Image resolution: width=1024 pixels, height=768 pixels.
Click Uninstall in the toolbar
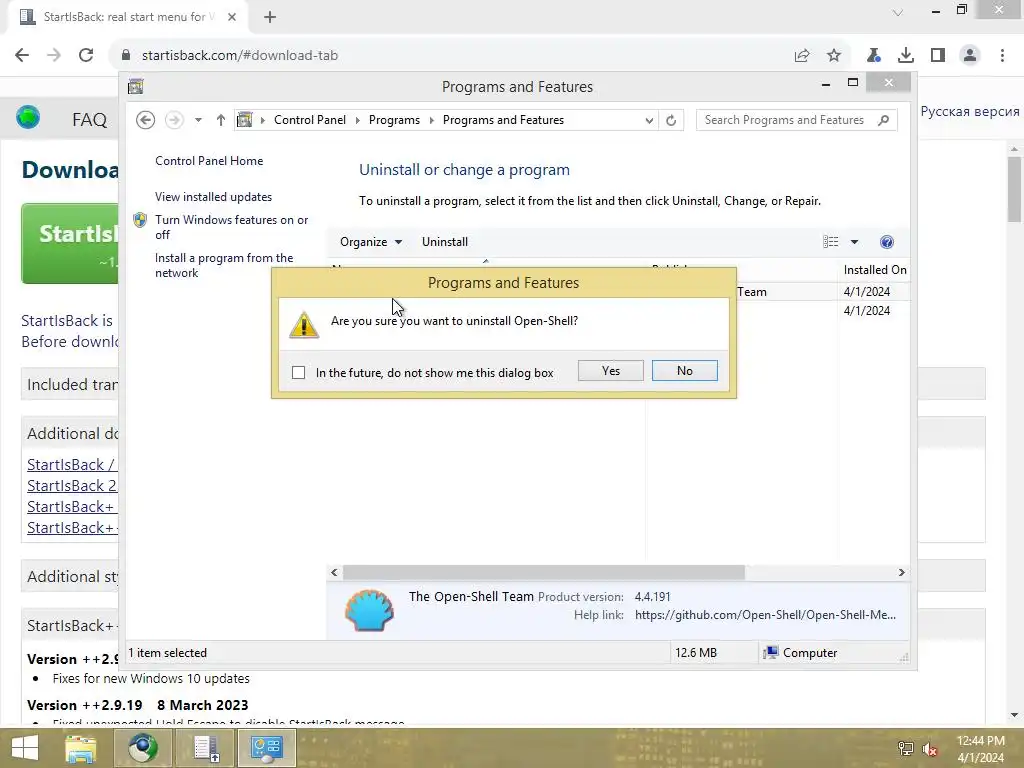445,242
